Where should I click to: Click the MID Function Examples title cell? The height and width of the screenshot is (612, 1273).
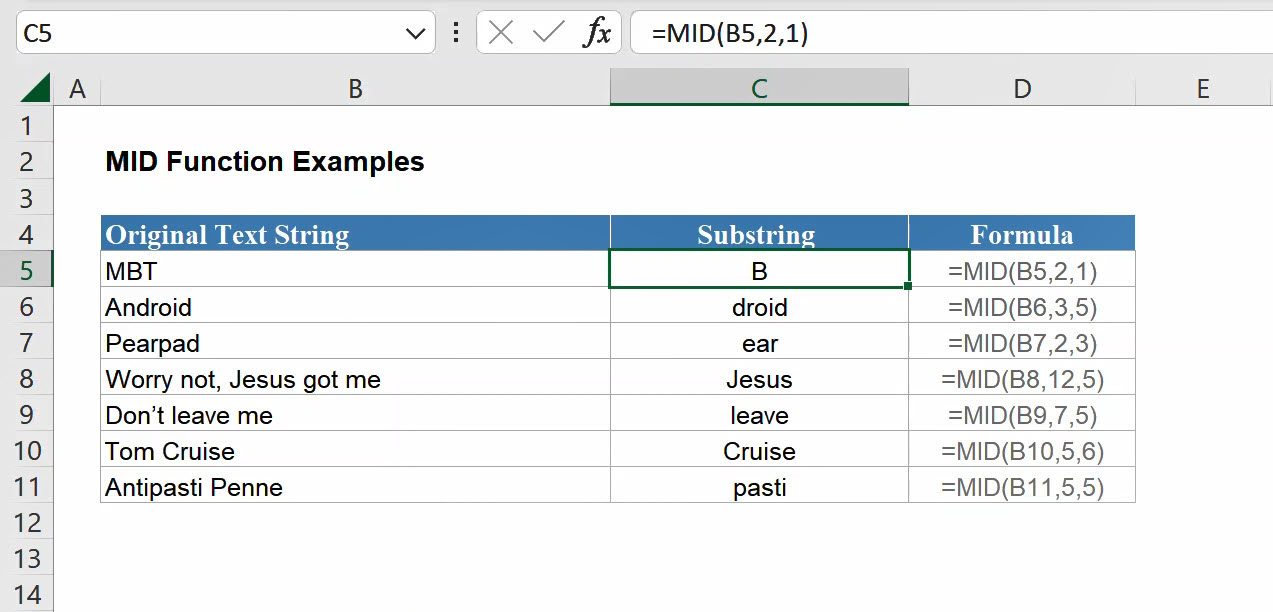(x=265, y=162)
